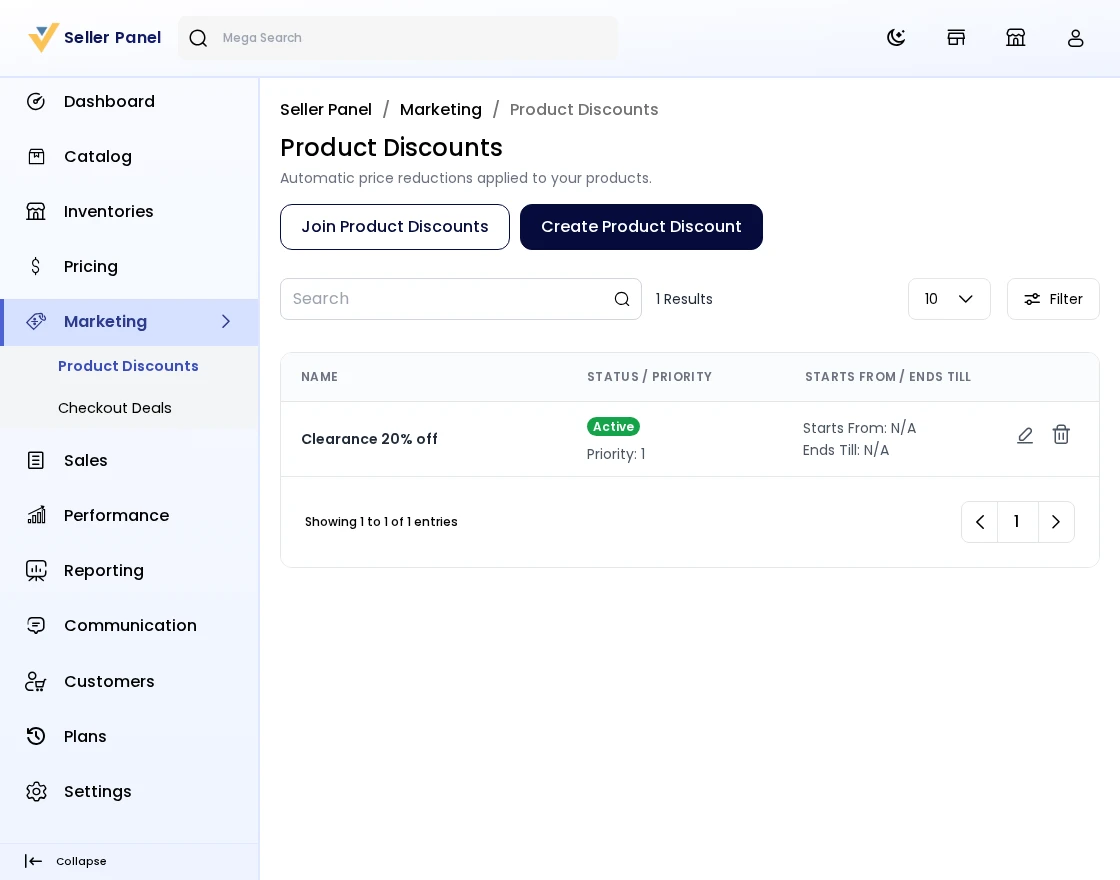
Task: Click the Inventories sidebar icon
Action: [36, 211]
